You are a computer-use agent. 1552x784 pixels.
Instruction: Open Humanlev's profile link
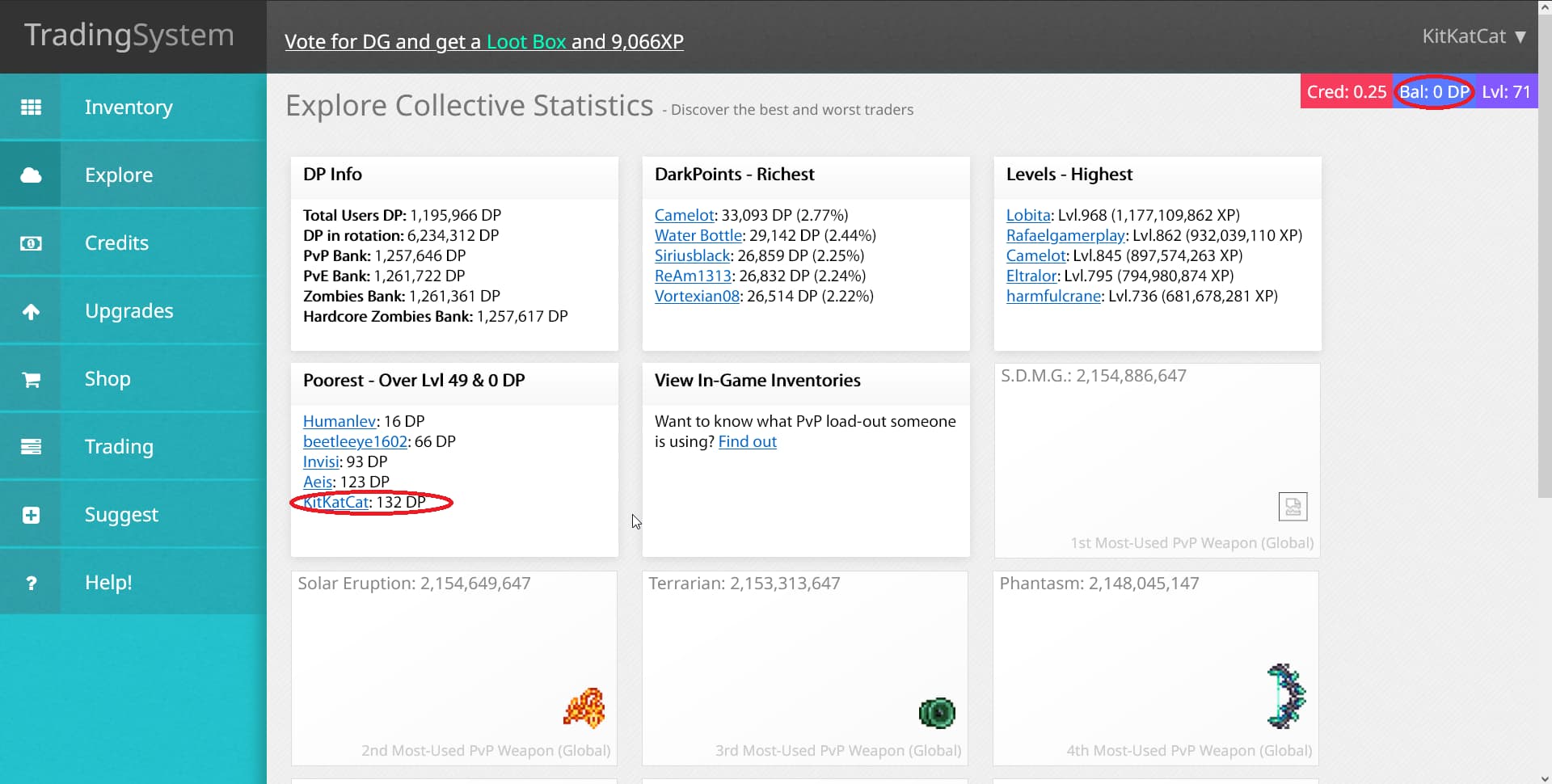(339, 421)
